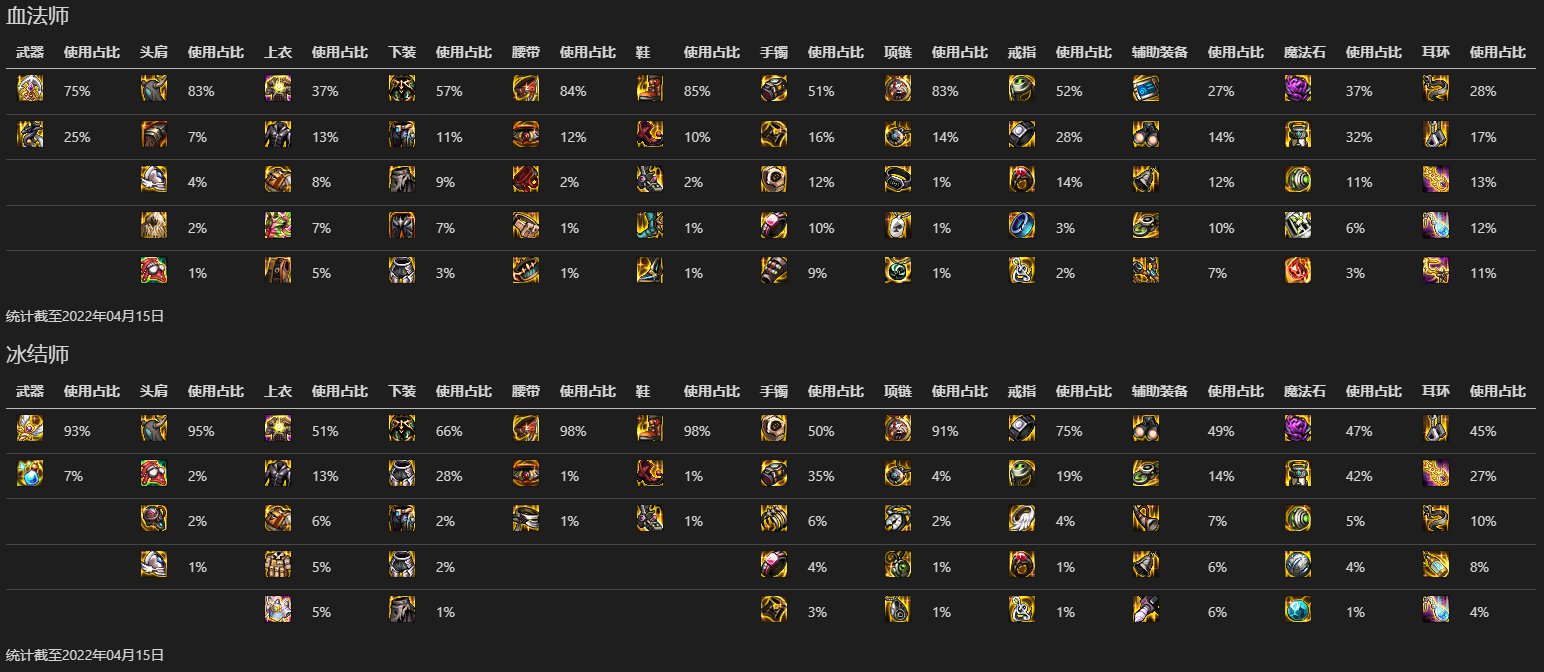The image size is (1544, 672).
Task: Click the 75% weapon icon under 血法师
Action: coord(30,89)
